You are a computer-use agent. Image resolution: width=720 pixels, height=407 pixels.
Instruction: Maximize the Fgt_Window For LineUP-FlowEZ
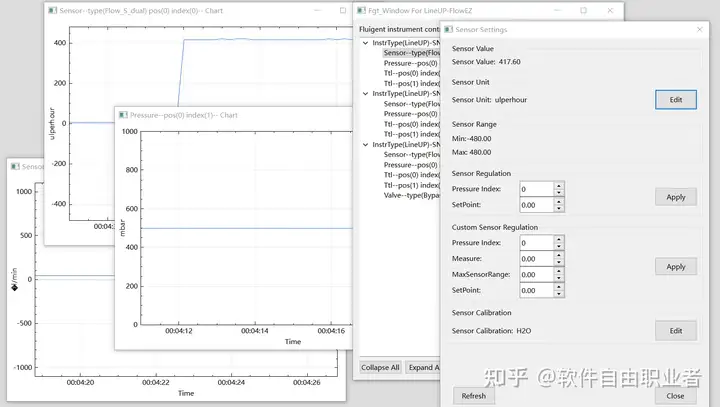tap(583, 11)
